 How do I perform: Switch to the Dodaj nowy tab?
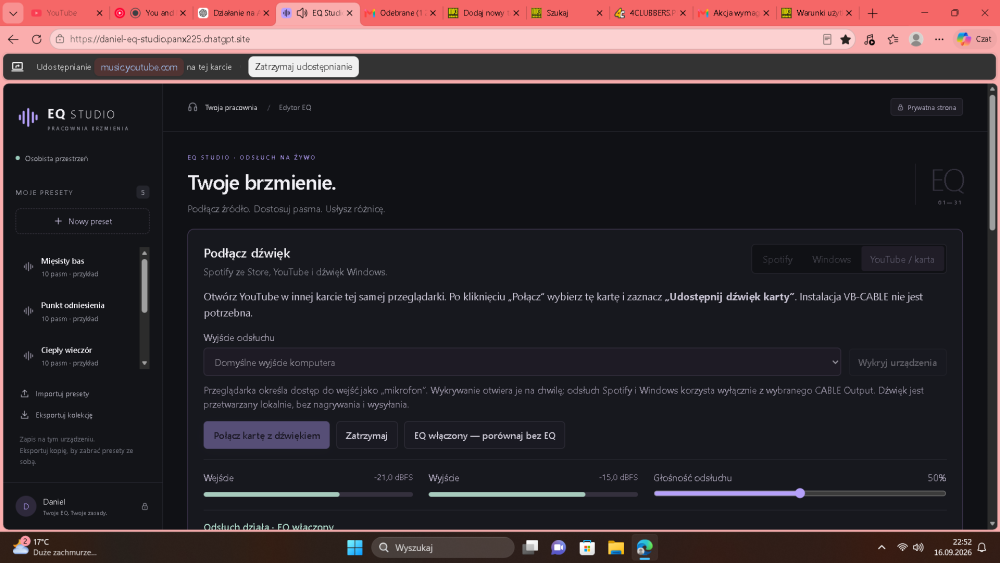click(x=484, y=13)
